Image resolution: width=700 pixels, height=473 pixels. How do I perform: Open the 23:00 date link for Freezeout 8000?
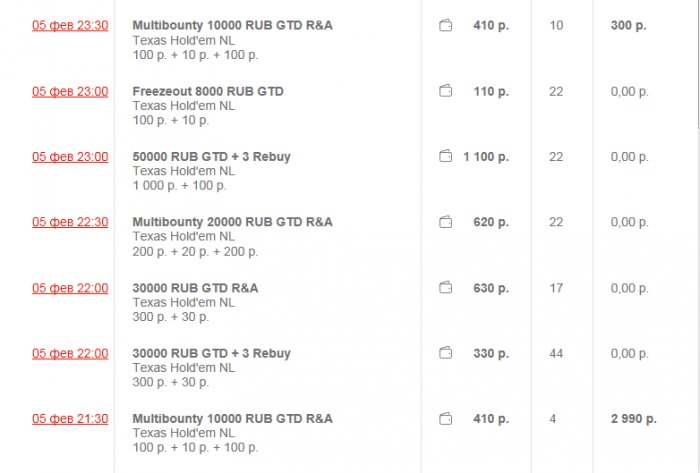[x=70, y=92]
